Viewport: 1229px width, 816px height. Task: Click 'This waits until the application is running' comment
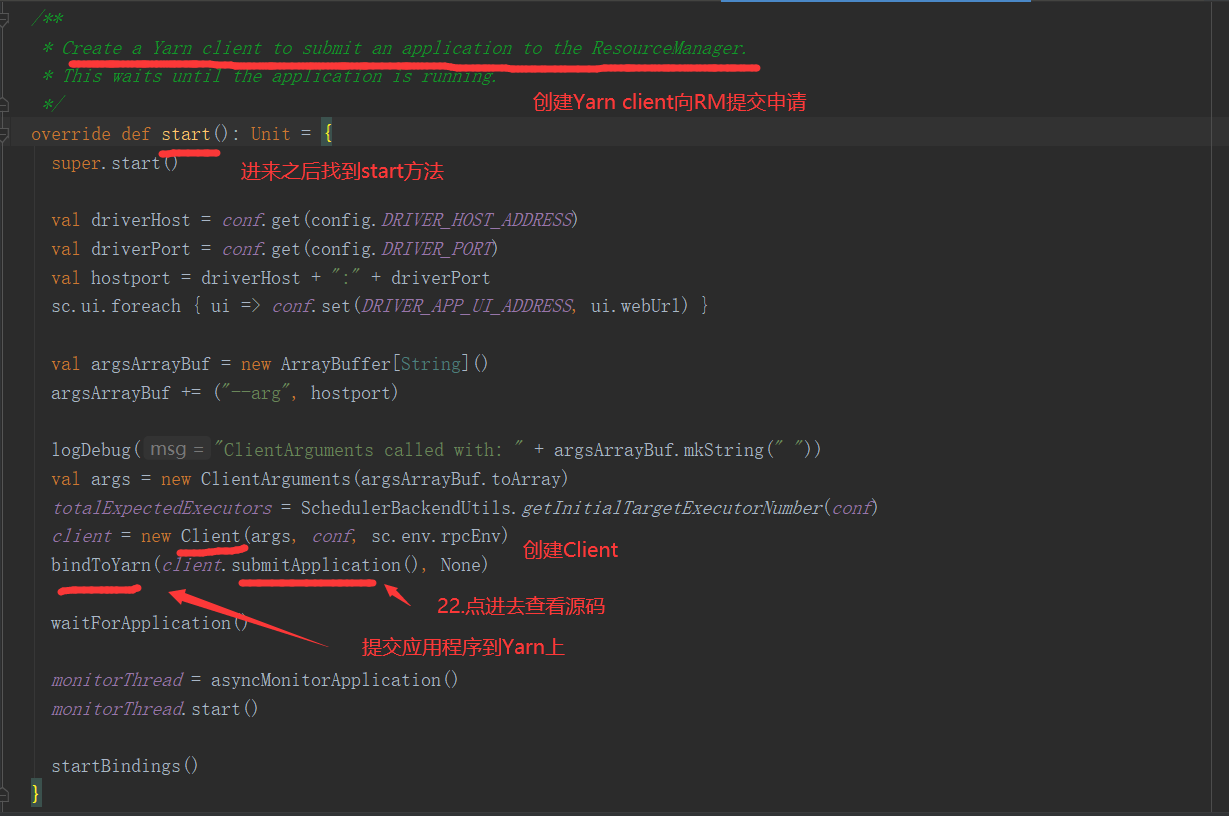pyautogui.click(x=278, y=77)
